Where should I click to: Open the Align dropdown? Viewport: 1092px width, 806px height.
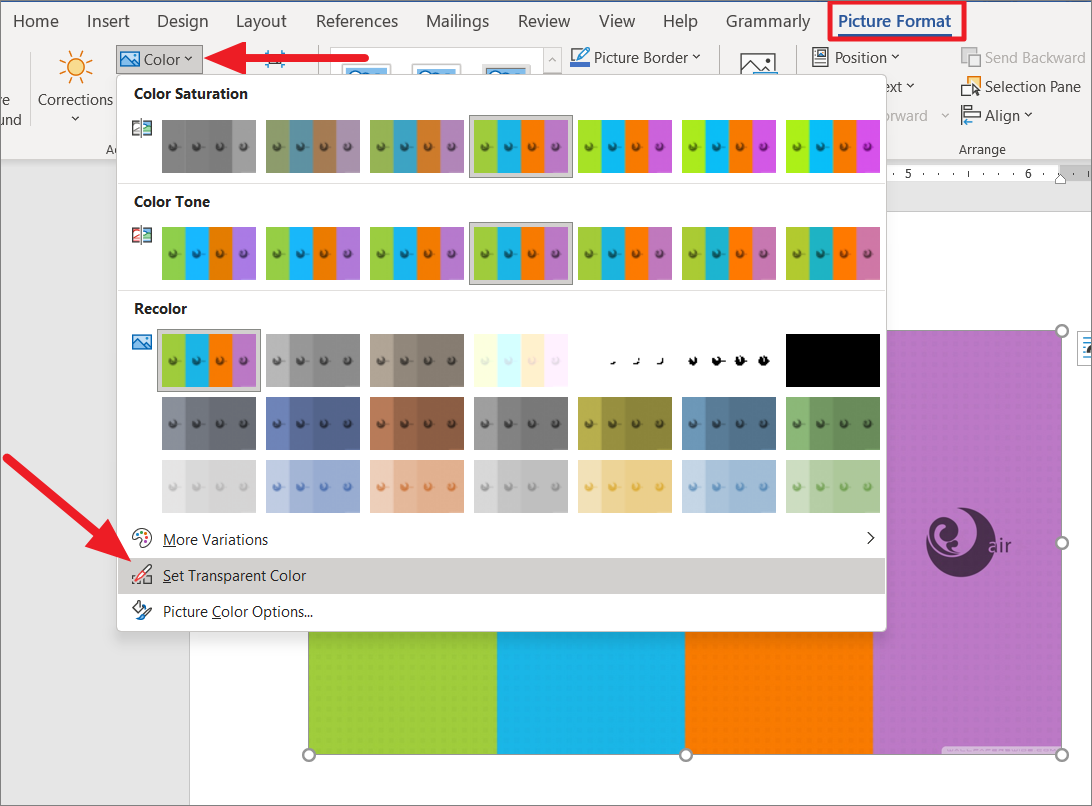[x=997, y=116]
